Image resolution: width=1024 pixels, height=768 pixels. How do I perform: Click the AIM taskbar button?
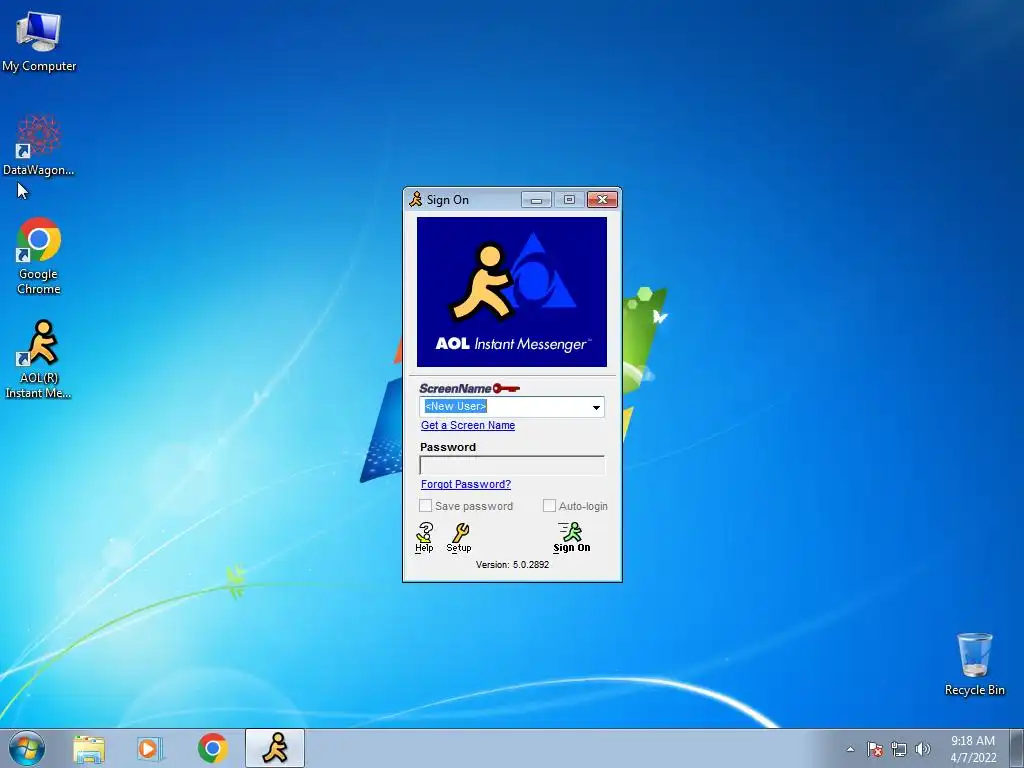click(x=275, y=748)
